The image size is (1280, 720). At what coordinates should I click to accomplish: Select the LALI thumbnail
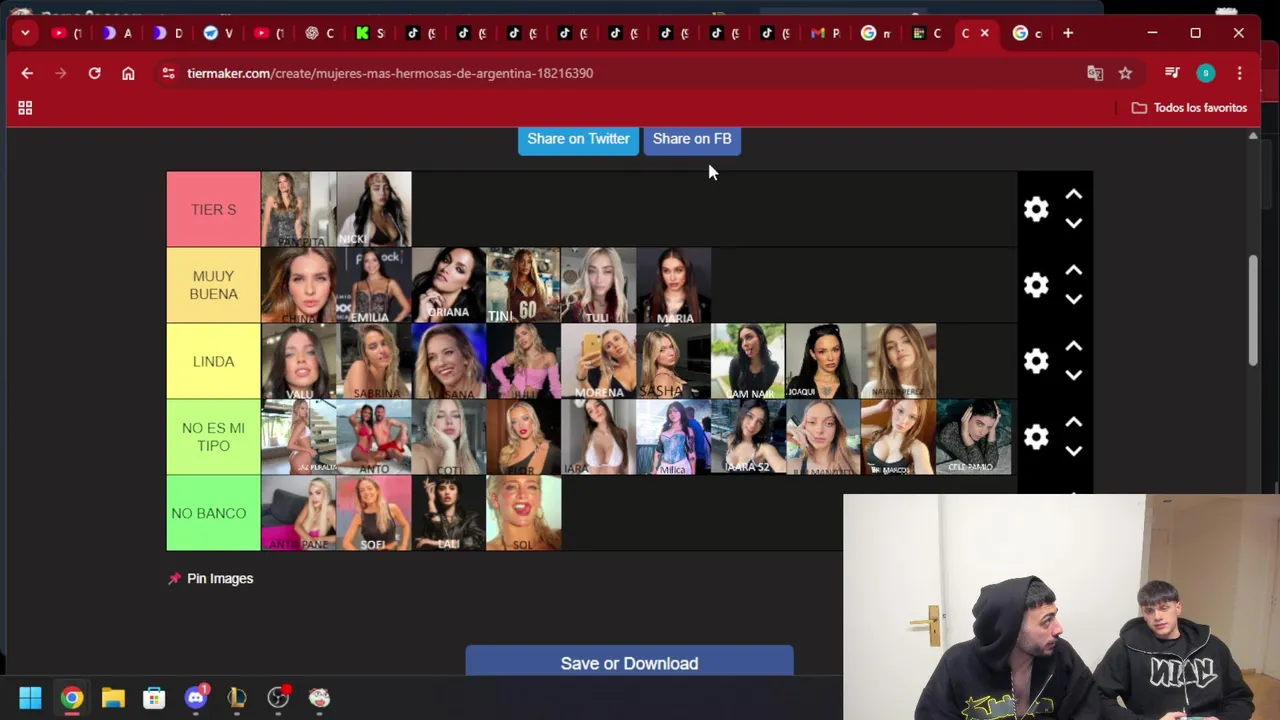tap(448, 513)
